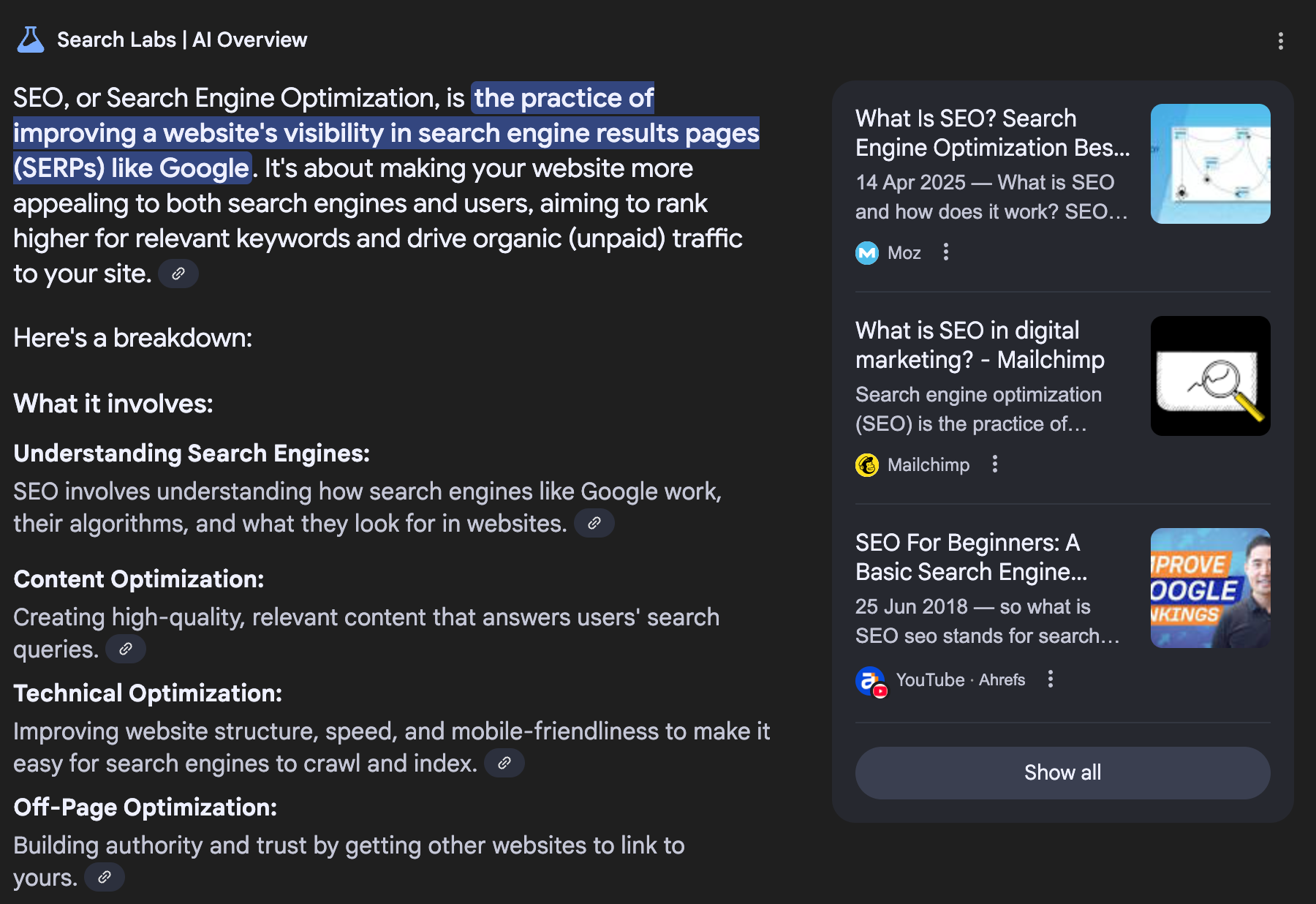Click the Ahrefs YouTube channel icon

(871, 682)
